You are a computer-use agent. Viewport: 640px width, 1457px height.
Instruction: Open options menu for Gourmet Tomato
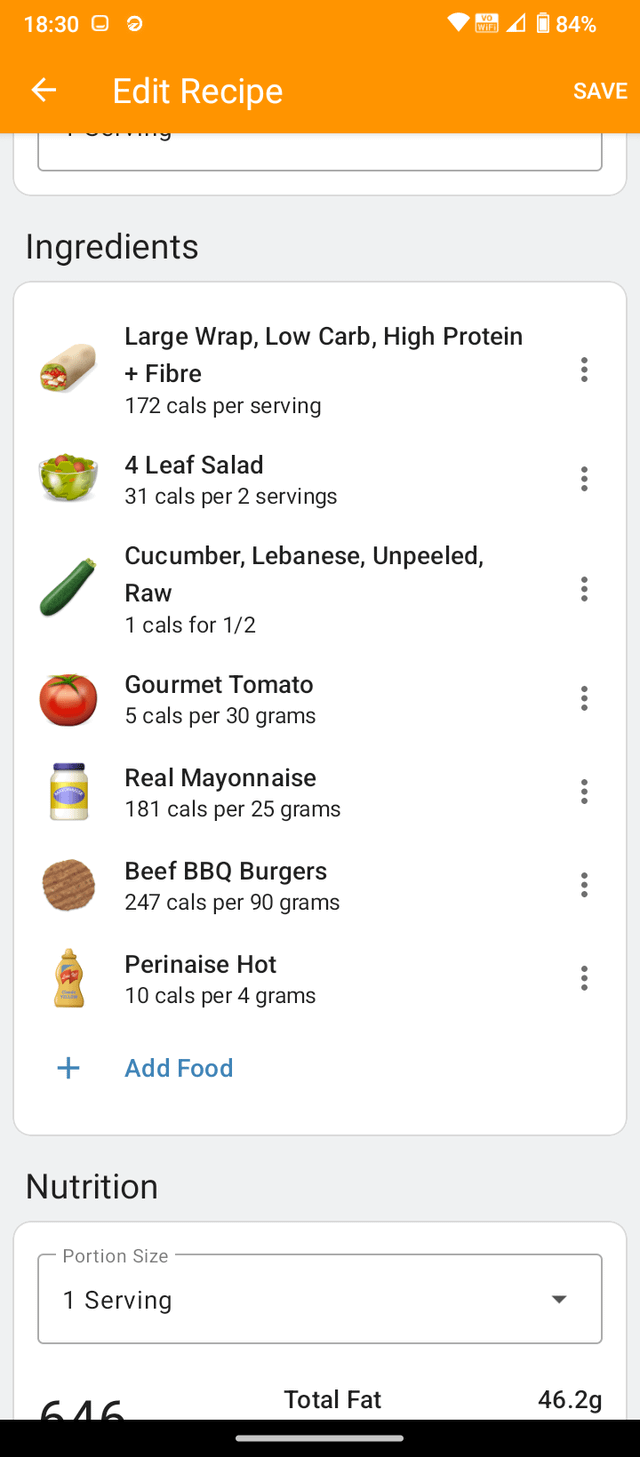pos(584,698)
